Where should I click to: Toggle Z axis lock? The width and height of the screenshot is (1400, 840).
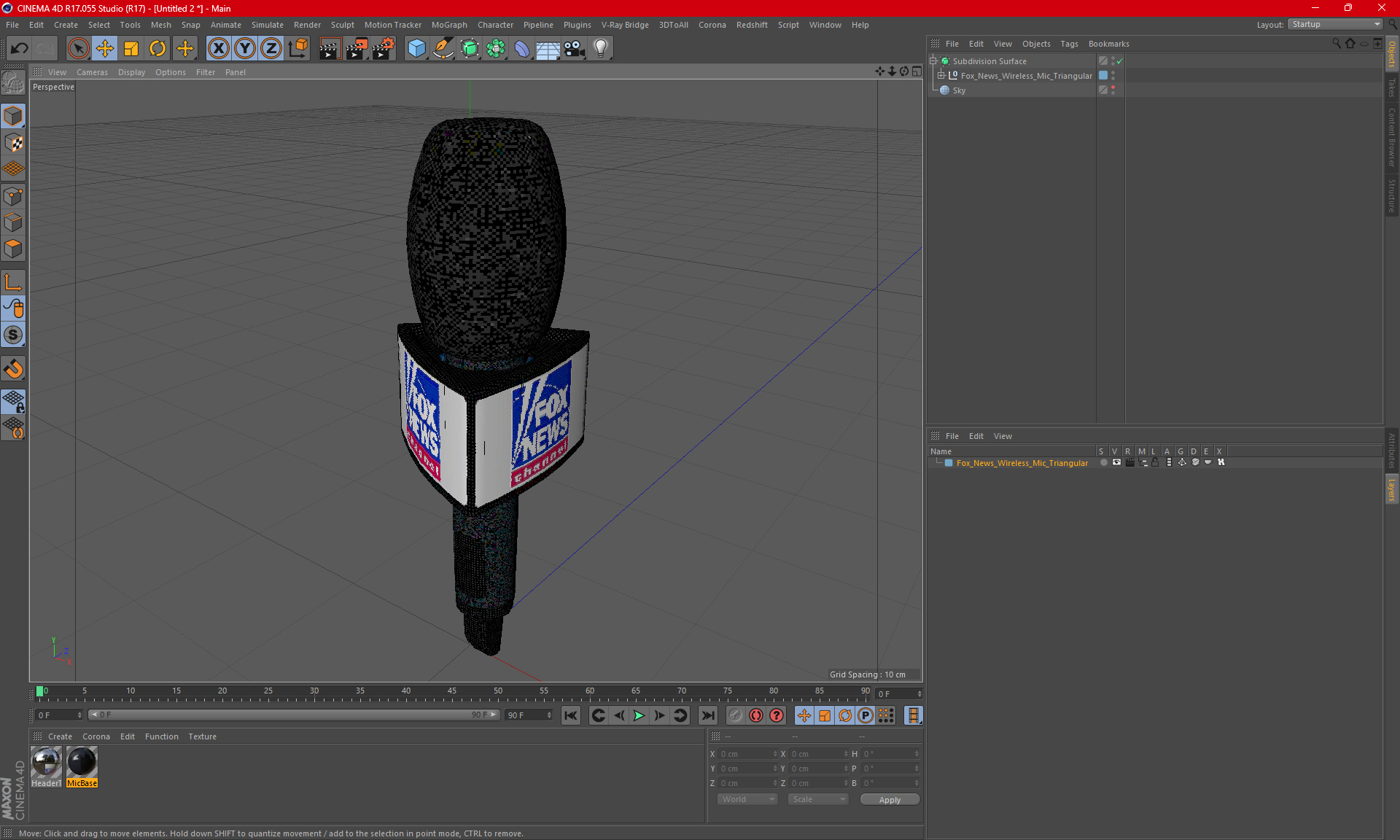pos(271,48)
